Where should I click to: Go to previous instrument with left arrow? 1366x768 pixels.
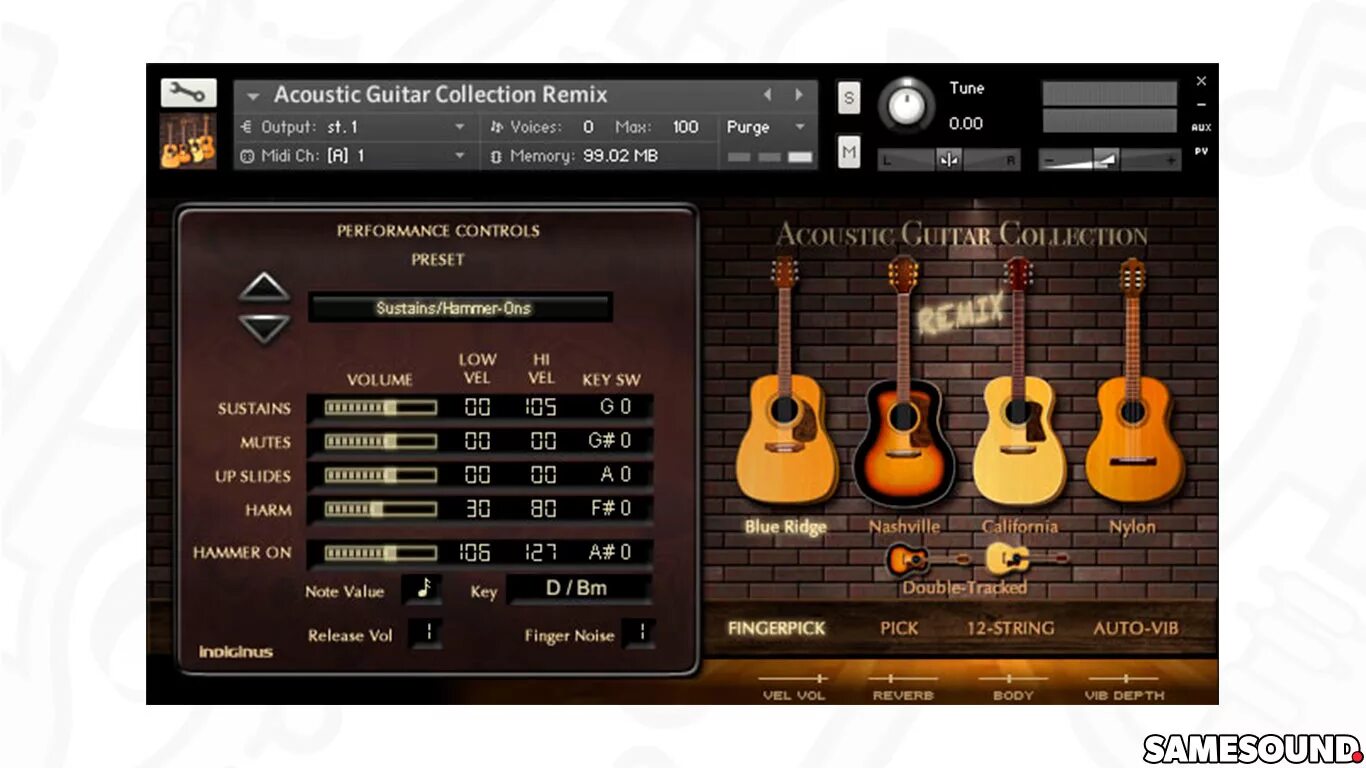click(x=768, y=94)
